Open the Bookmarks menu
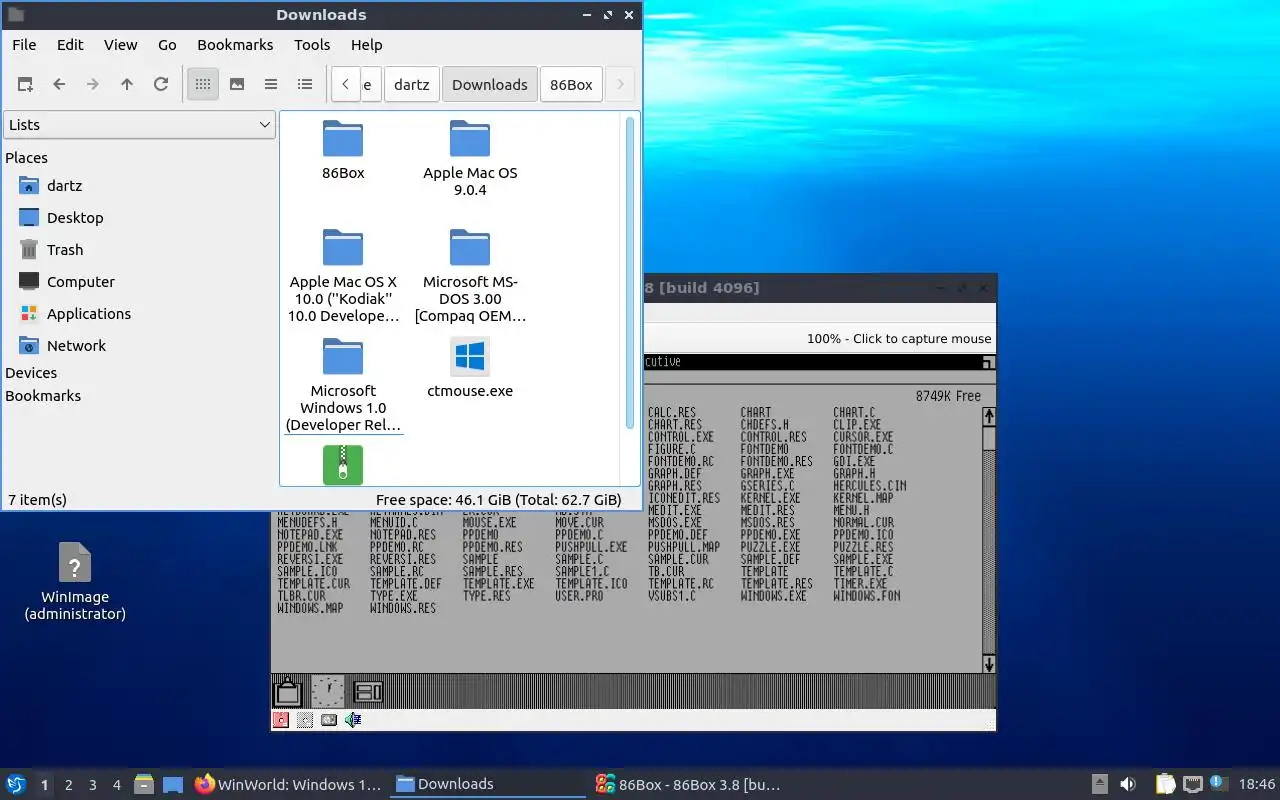The width and height of the screenshot is (1280, 800). pyautogui.click(x=235, y=45)
